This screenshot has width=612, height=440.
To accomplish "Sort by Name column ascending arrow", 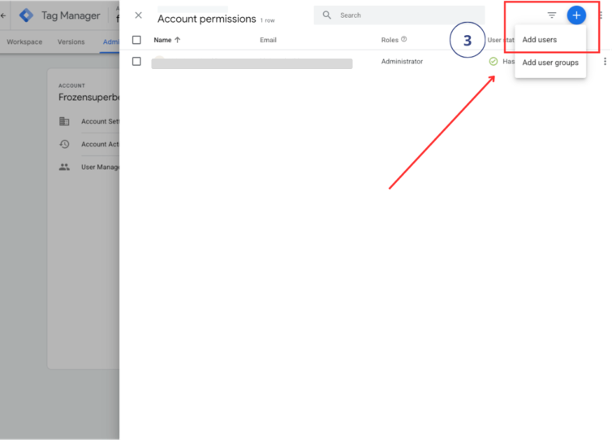I will [x=178, y=40].
